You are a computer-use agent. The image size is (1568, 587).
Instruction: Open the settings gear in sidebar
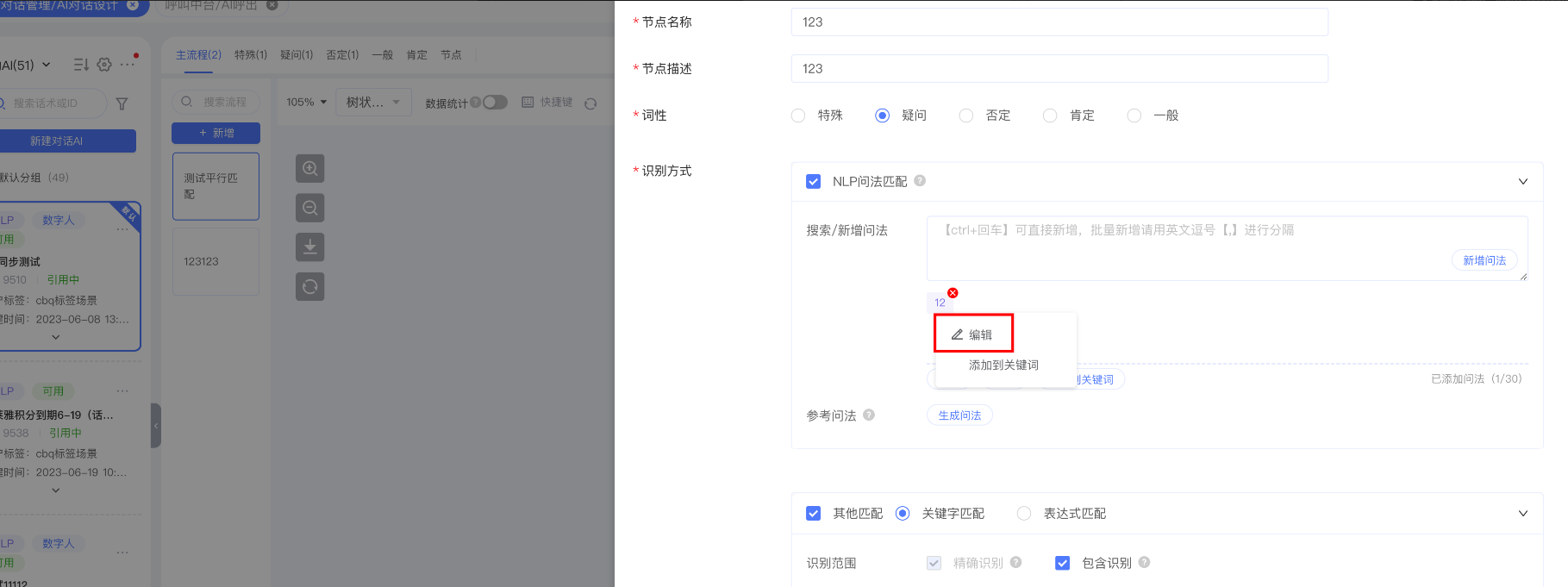pyautogui.click(x=104, y=65)
